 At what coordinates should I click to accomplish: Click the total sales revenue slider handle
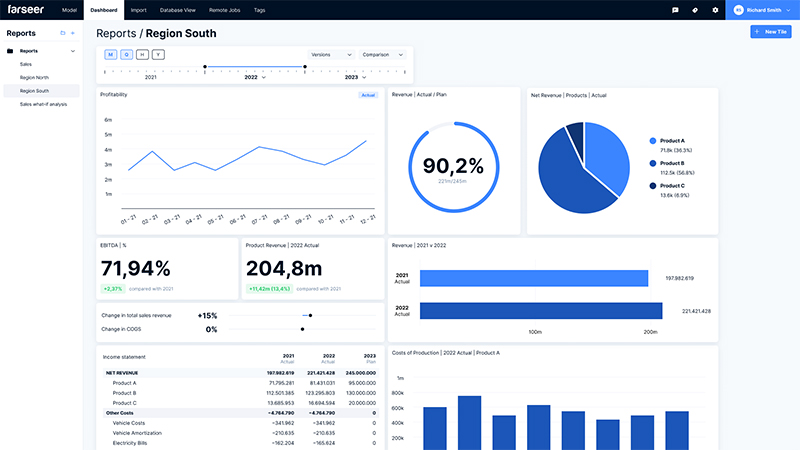tap(311, 315)
